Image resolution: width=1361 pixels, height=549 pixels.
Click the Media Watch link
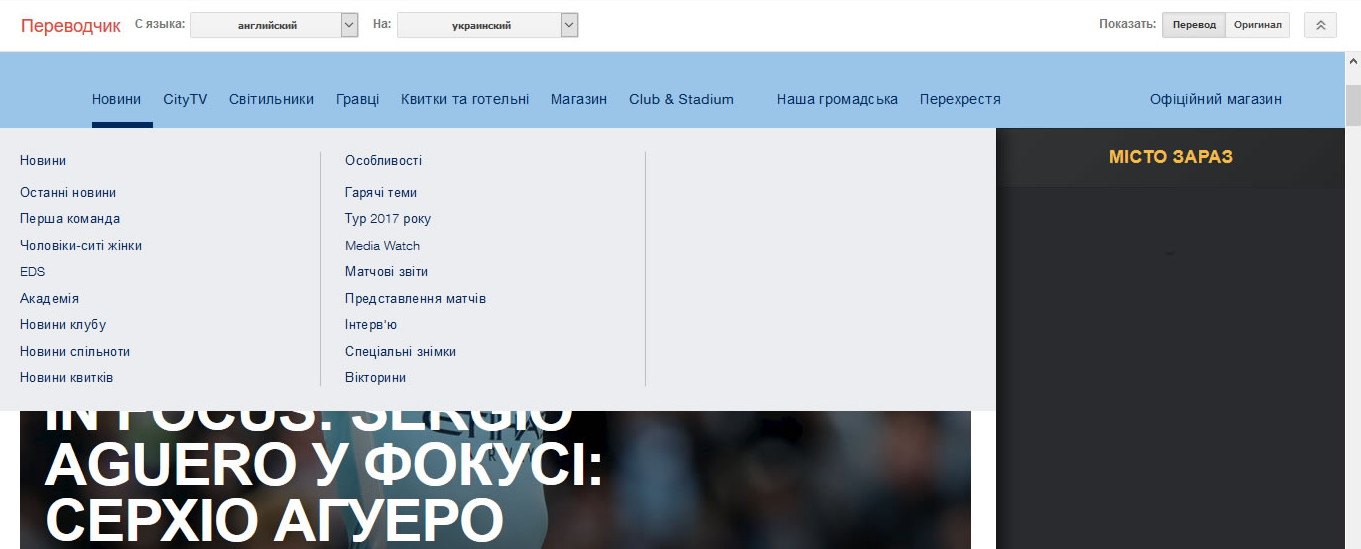point(382,246)
